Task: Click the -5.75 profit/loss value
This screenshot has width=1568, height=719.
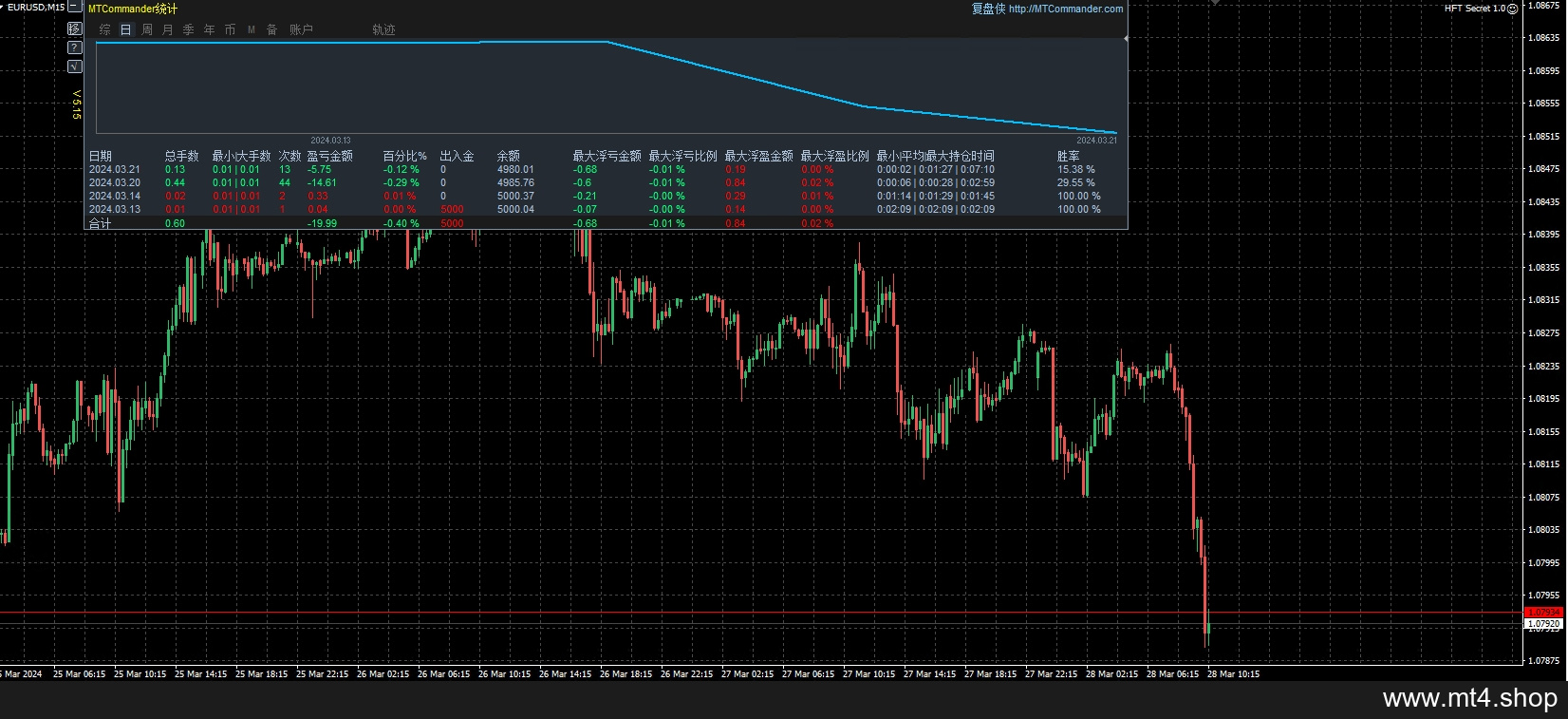Action: pyautogui.click(x=319, y=169)
